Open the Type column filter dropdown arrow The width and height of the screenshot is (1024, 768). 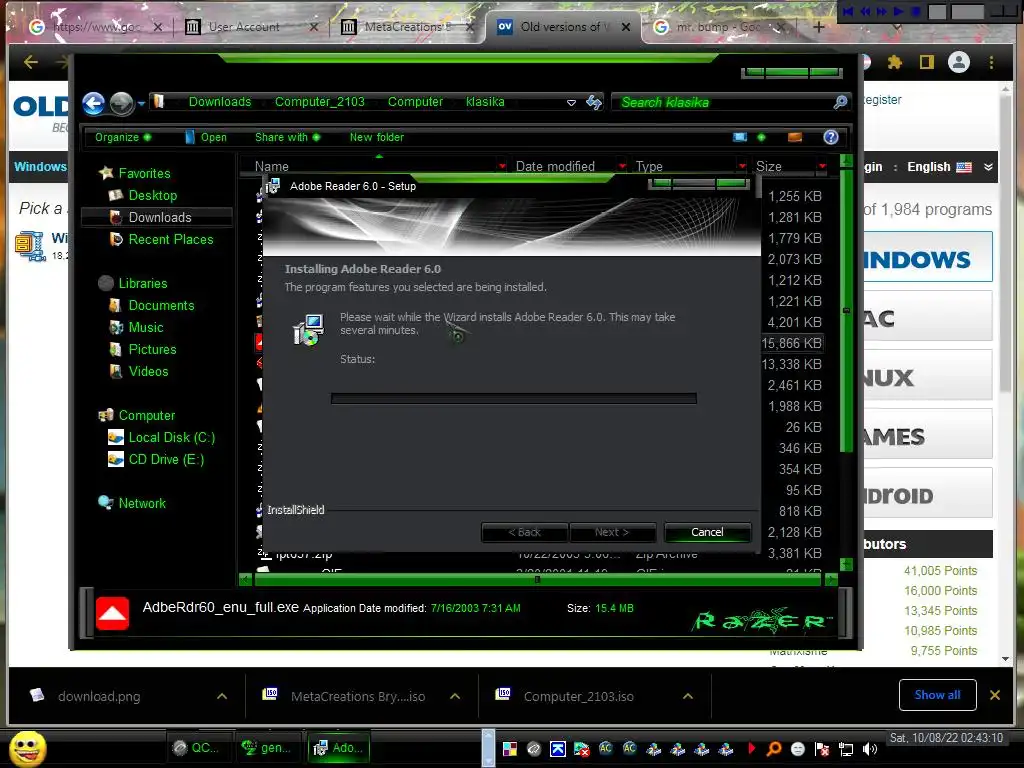coord(742,166)
